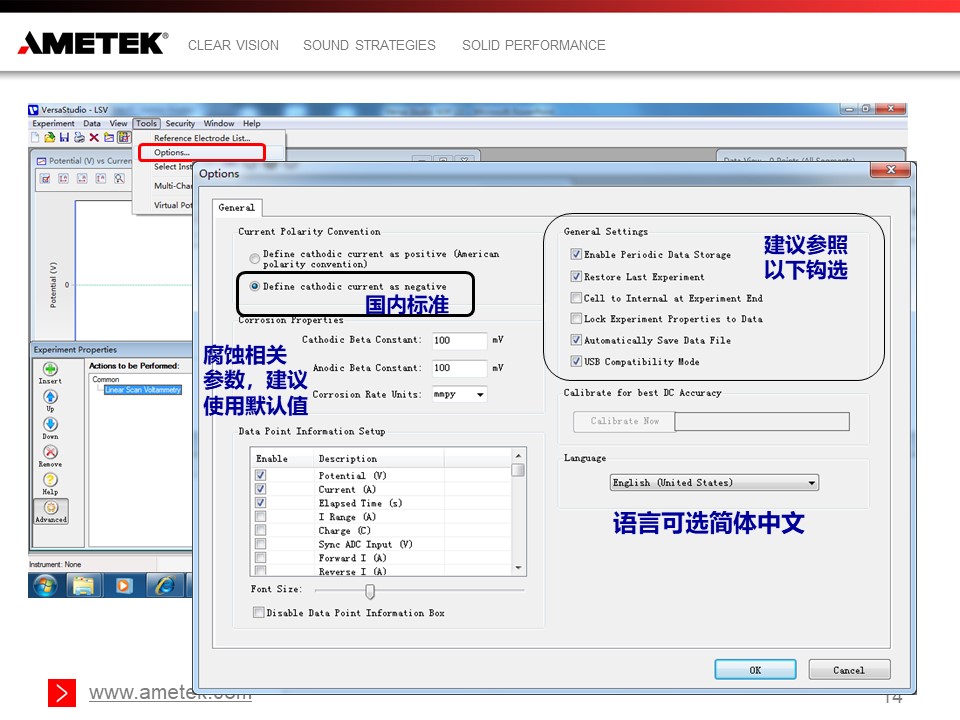
Task: Click the Down arrow action icon
Action: 50,424
